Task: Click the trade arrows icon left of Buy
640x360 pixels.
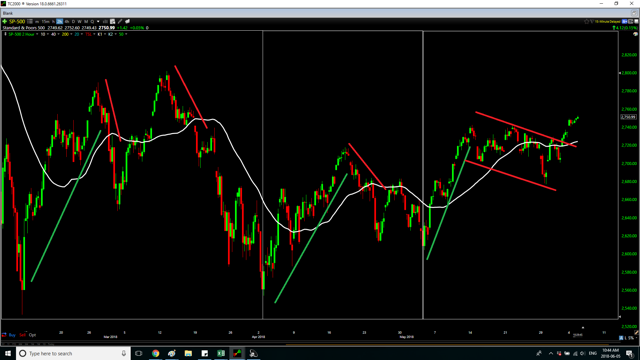Action: 4,335
